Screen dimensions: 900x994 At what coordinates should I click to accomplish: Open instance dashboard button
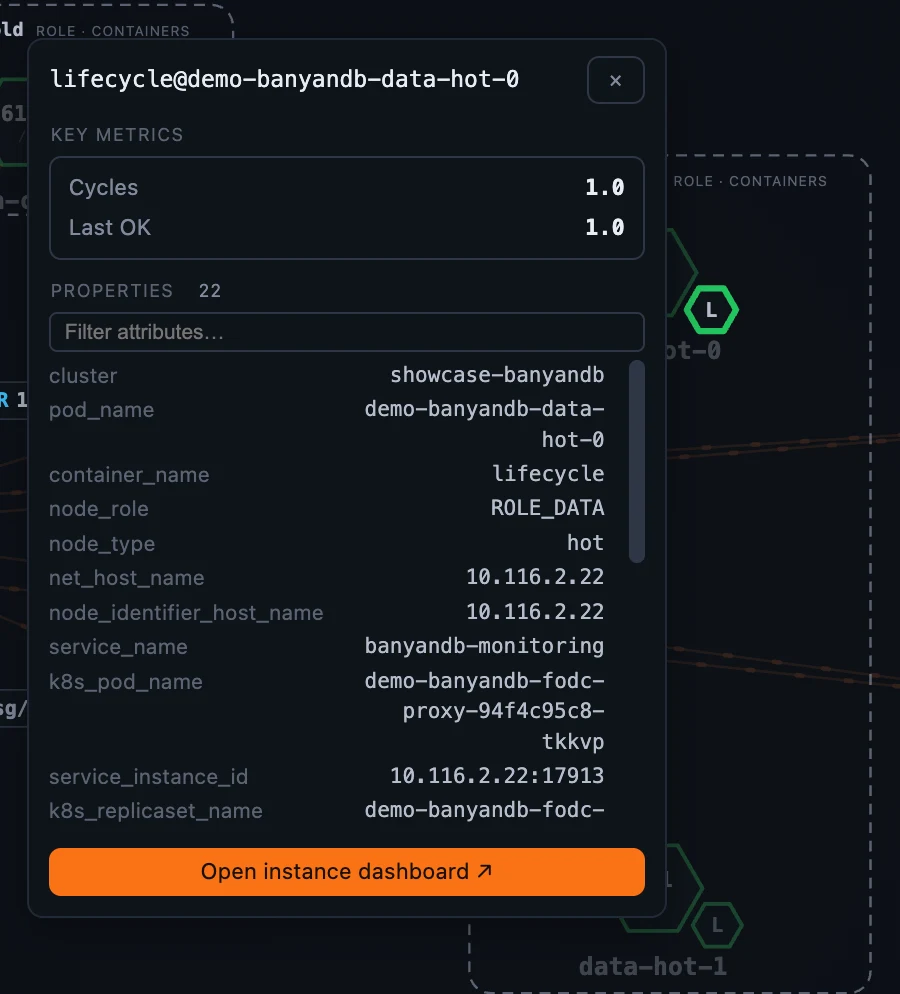(347, 872)
